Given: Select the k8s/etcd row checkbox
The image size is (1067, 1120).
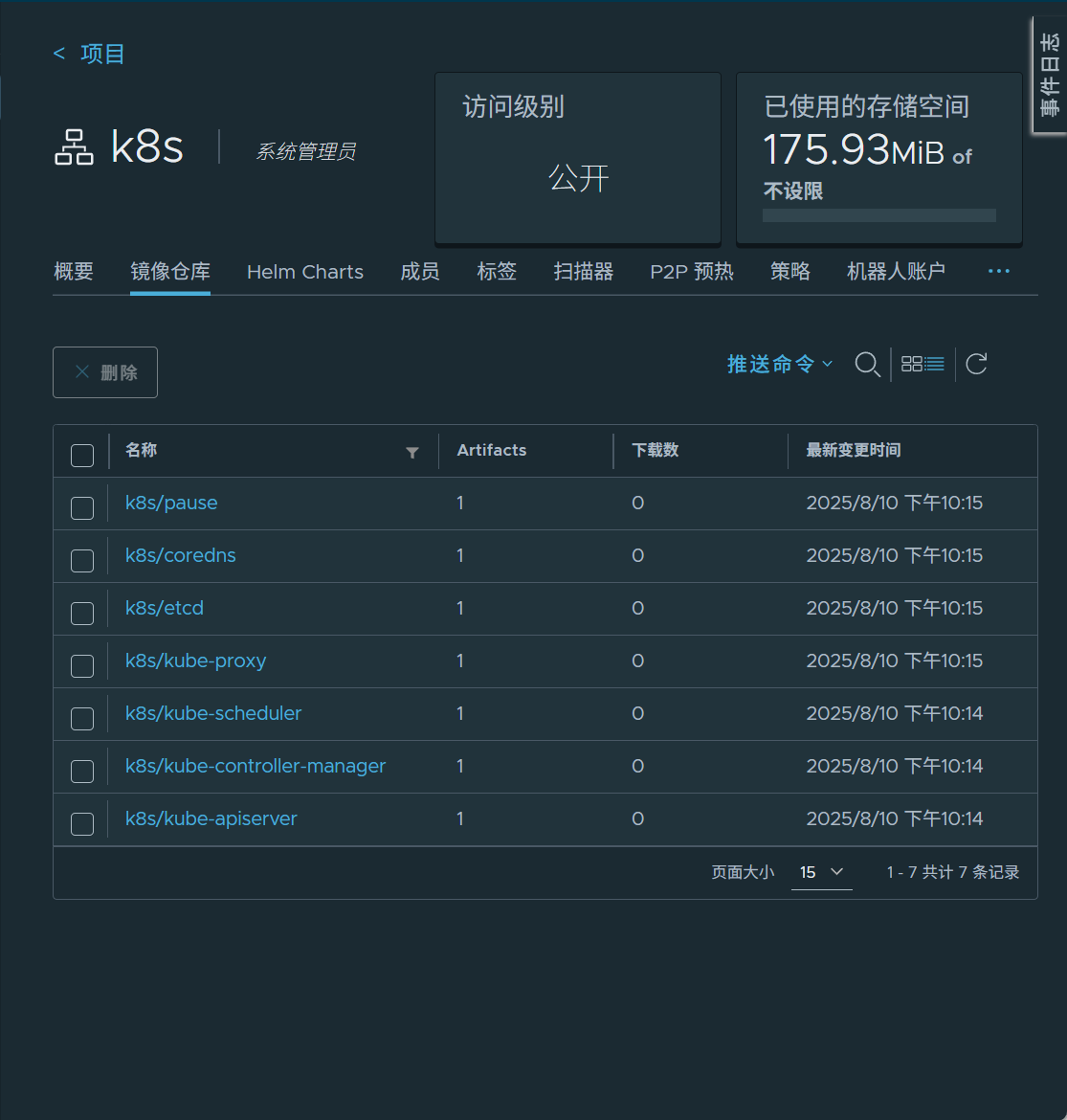Looking at the screenshot, I should click(x=82, y=613).
